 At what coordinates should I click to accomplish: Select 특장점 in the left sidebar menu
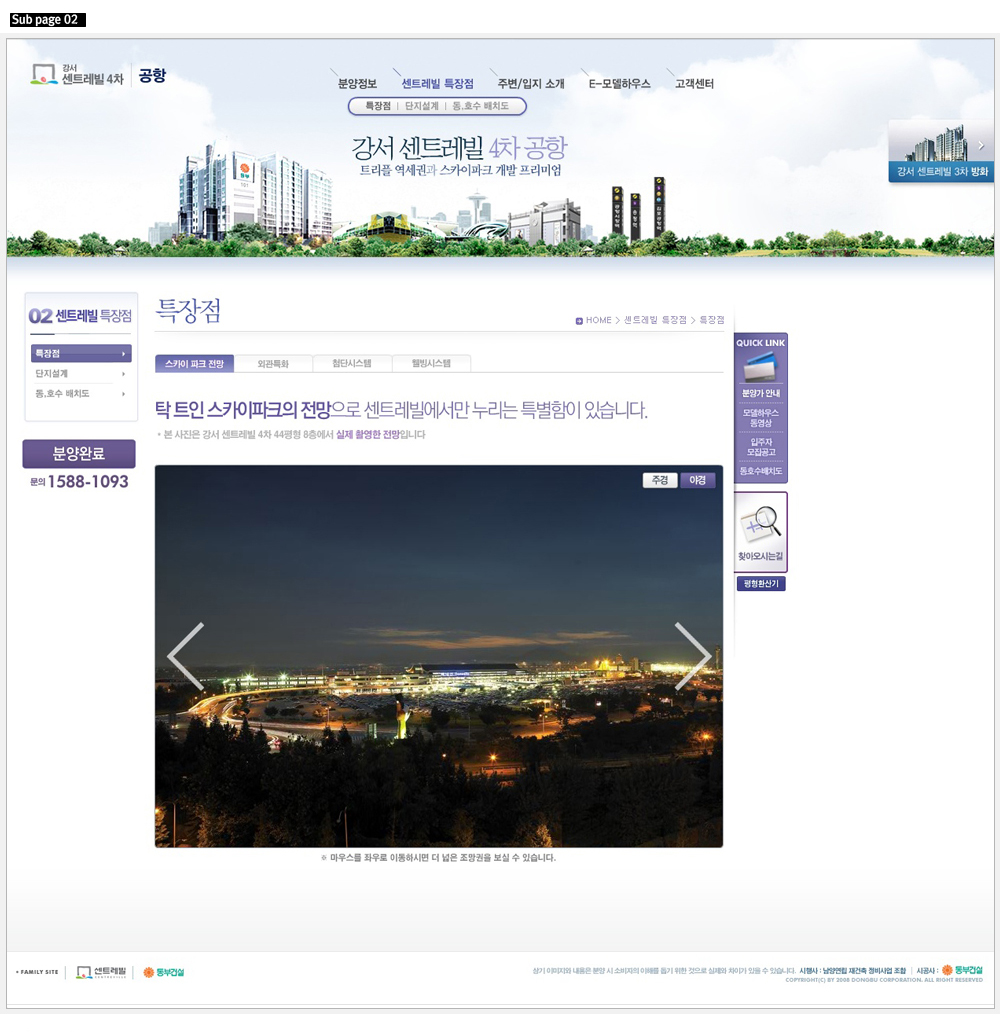click(80, 354)
